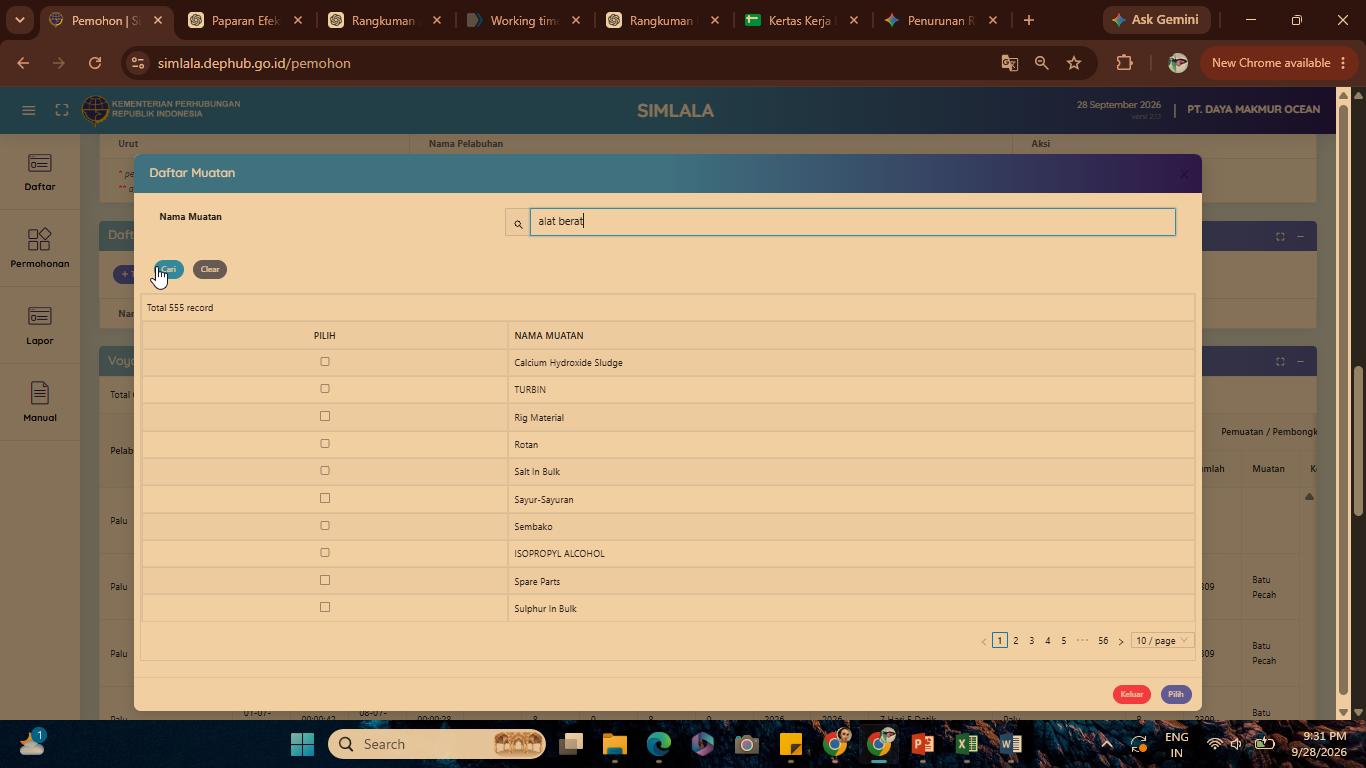Switch to the Working time browser tab

pyautogui.click(x=521, y=20)
